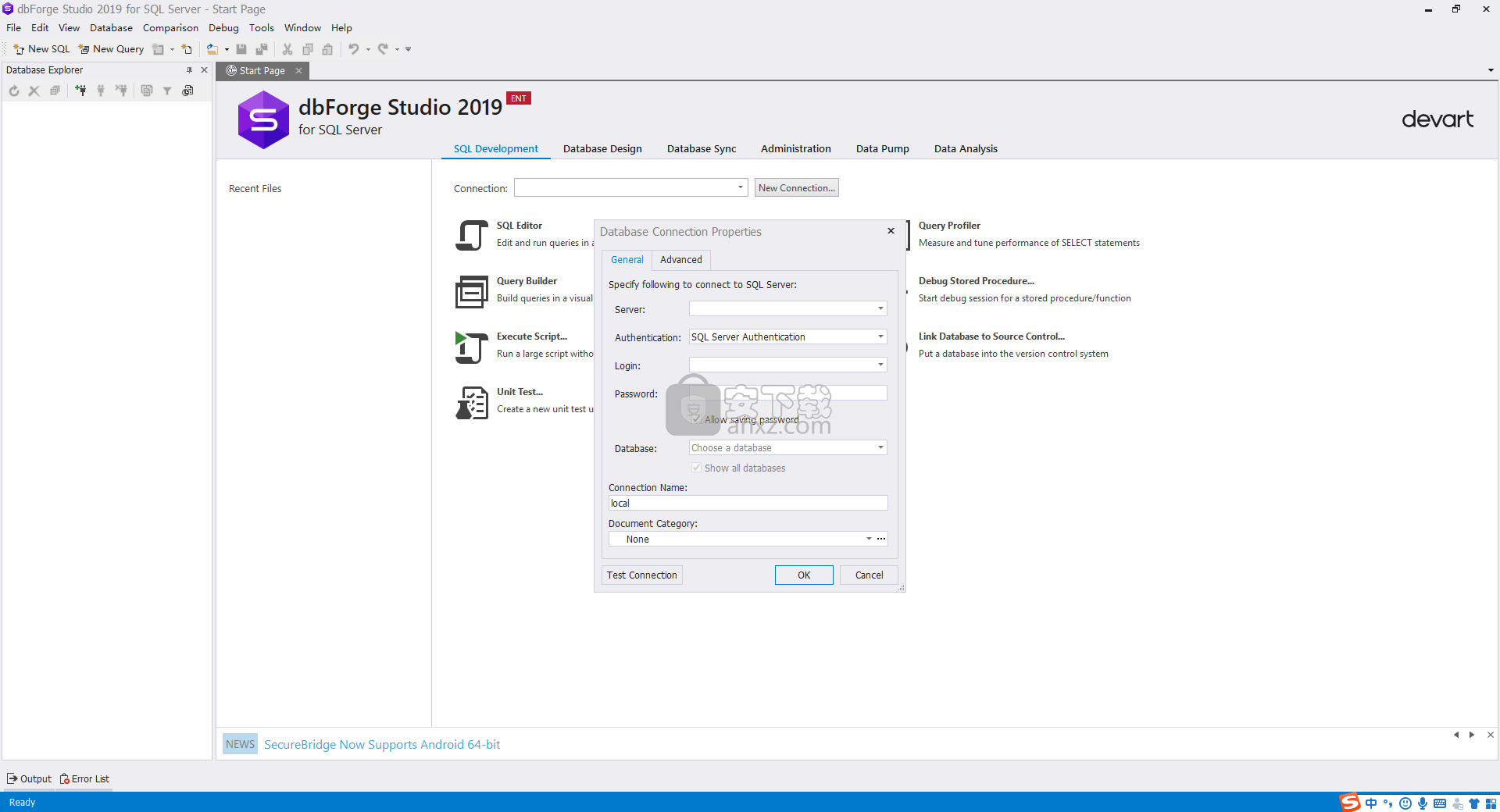Click the Unit Test icon

(472, 403)
